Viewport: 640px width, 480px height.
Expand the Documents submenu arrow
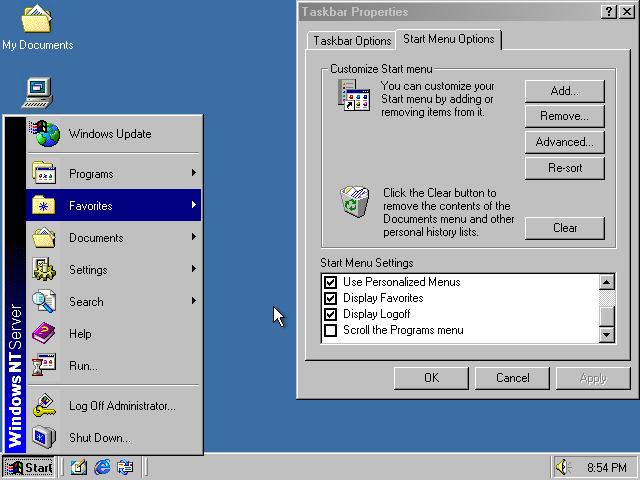[x=194, y=237]
